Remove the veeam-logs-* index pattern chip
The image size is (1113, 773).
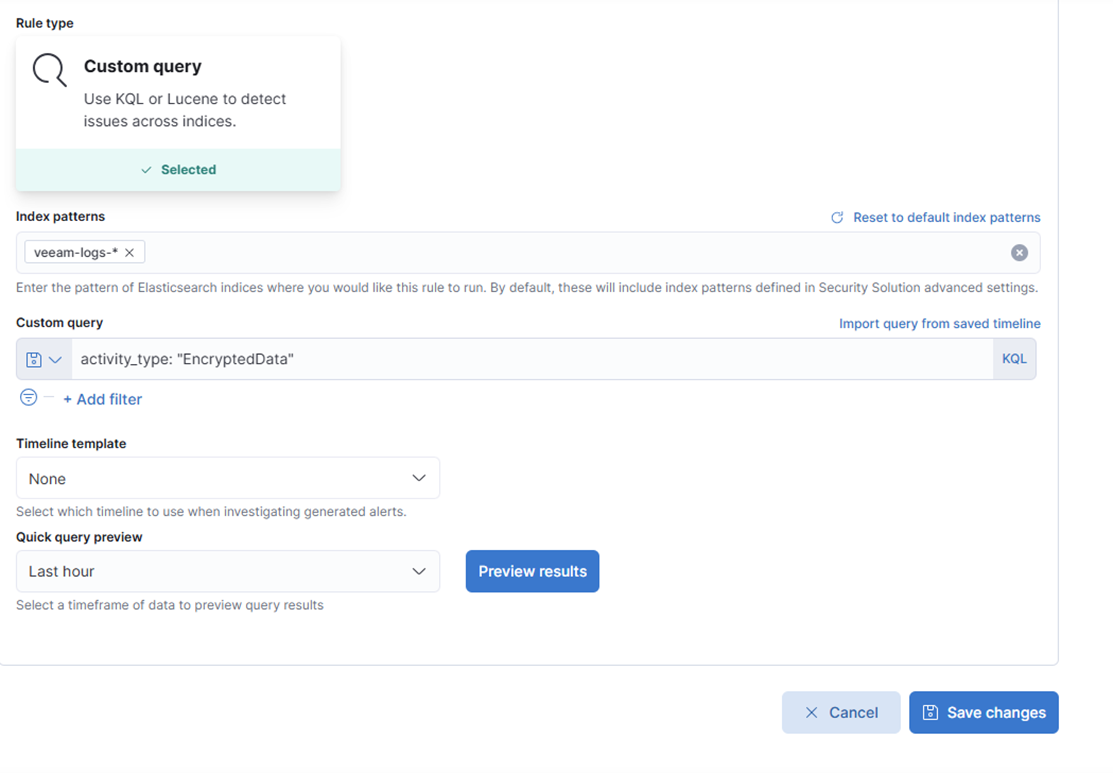[129, 253]
